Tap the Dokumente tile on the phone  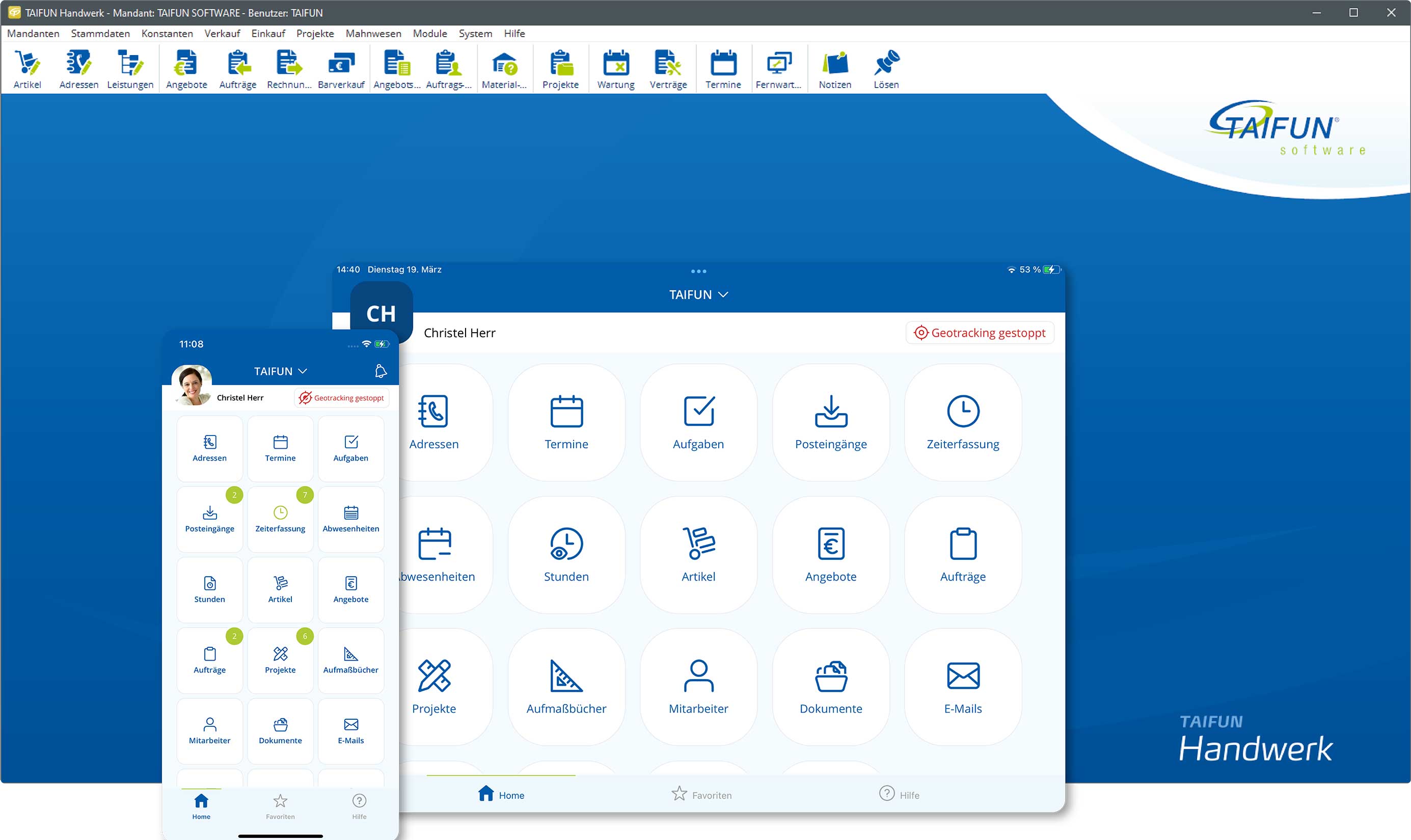click(280, 731)
